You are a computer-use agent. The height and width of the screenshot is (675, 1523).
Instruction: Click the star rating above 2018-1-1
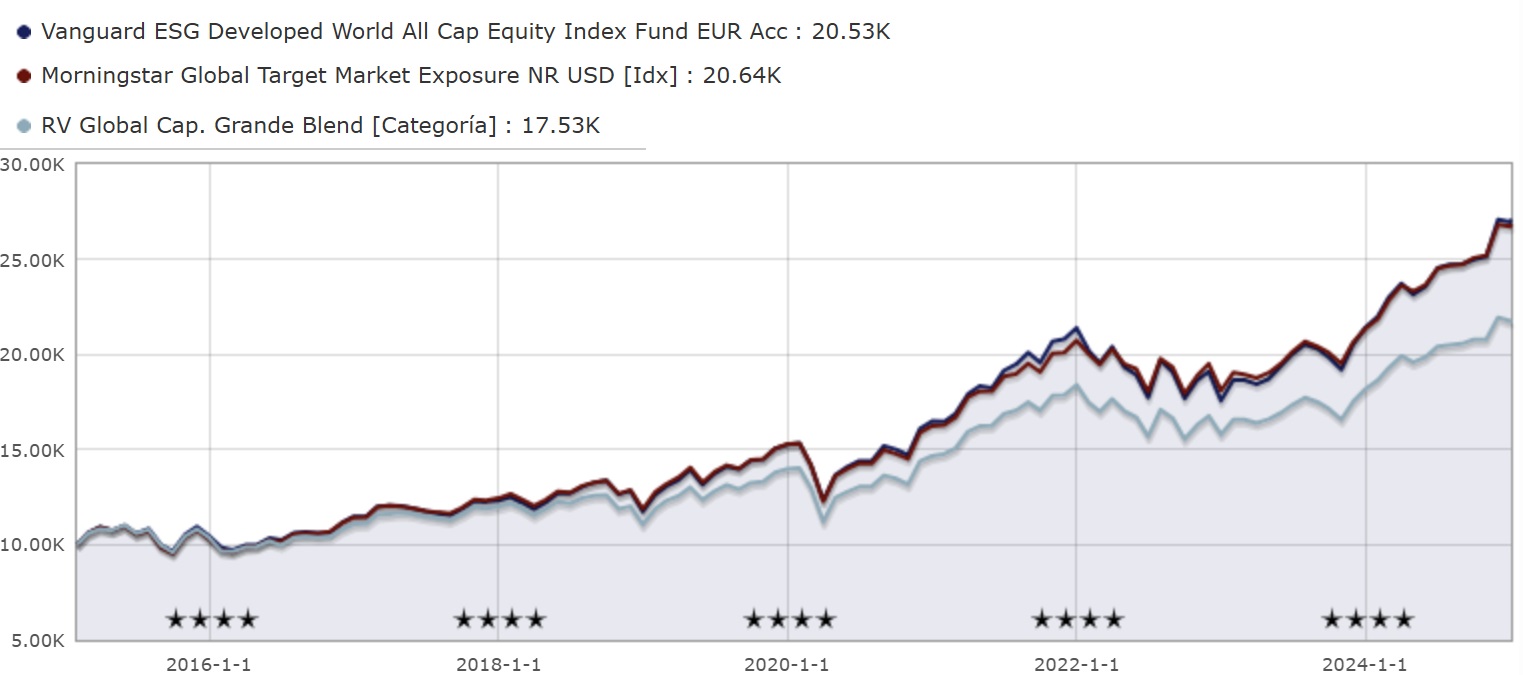tap(500, 620)
